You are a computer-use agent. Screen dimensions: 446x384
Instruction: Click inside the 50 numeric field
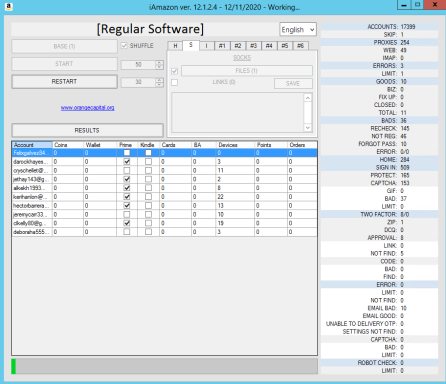point(138,65)
